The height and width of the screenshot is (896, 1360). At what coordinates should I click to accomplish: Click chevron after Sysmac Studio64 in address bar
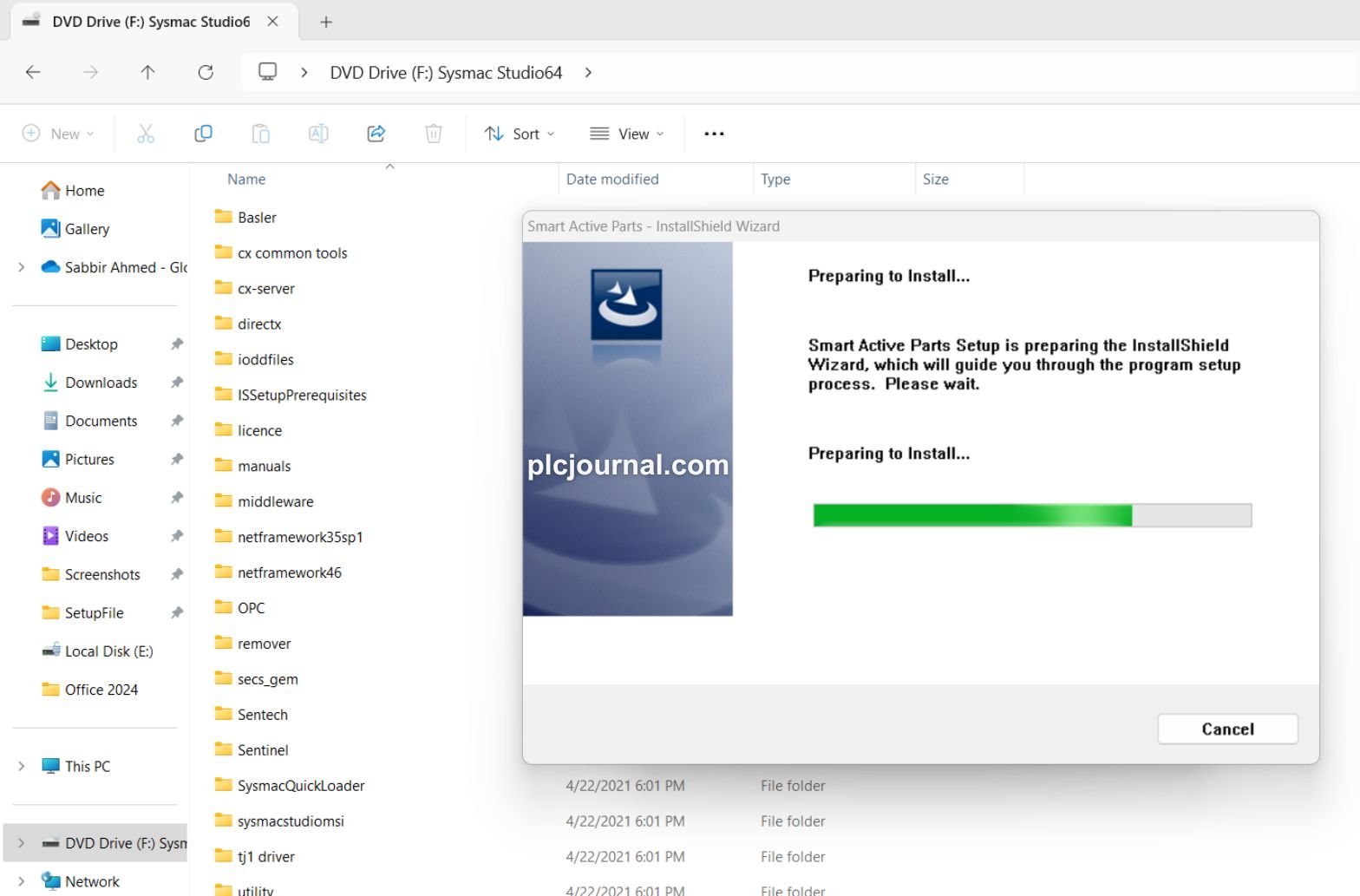[588, 73]
